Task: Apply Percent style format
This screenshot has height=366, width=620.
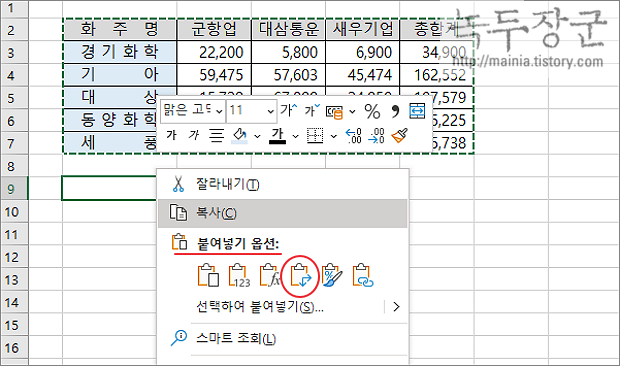Action: click(x=372, y=111)
